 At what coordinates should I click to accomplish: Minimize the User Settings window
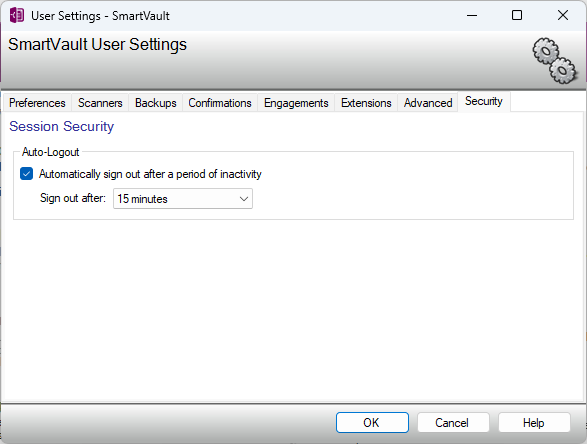pyautogui.click(x=472, y=16)
